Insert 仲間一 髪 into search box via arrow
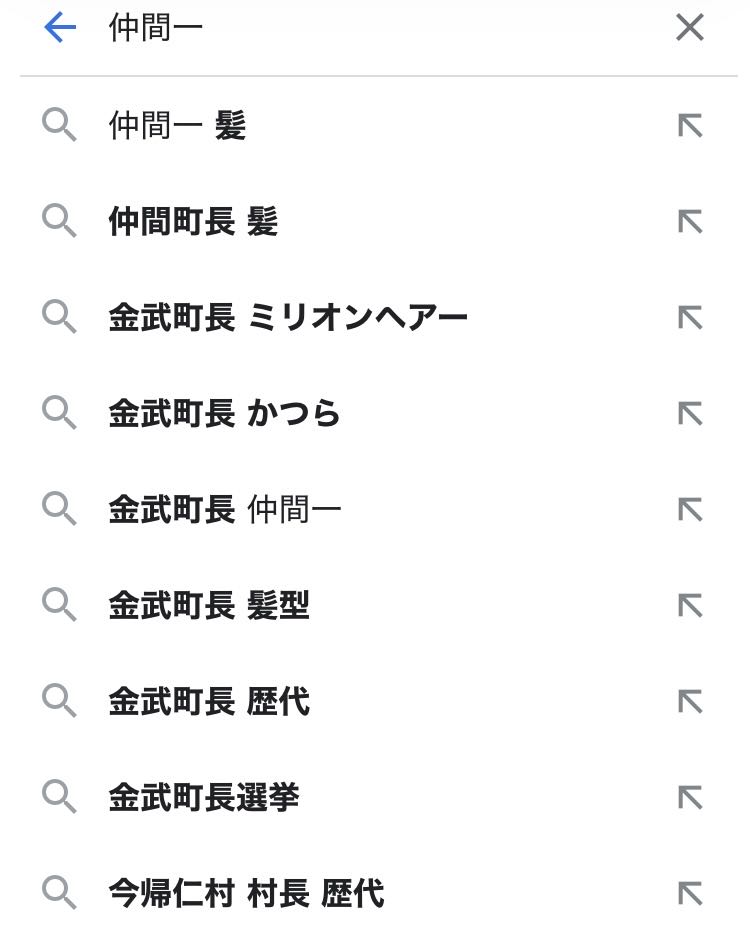 click(x=690, y=126)
